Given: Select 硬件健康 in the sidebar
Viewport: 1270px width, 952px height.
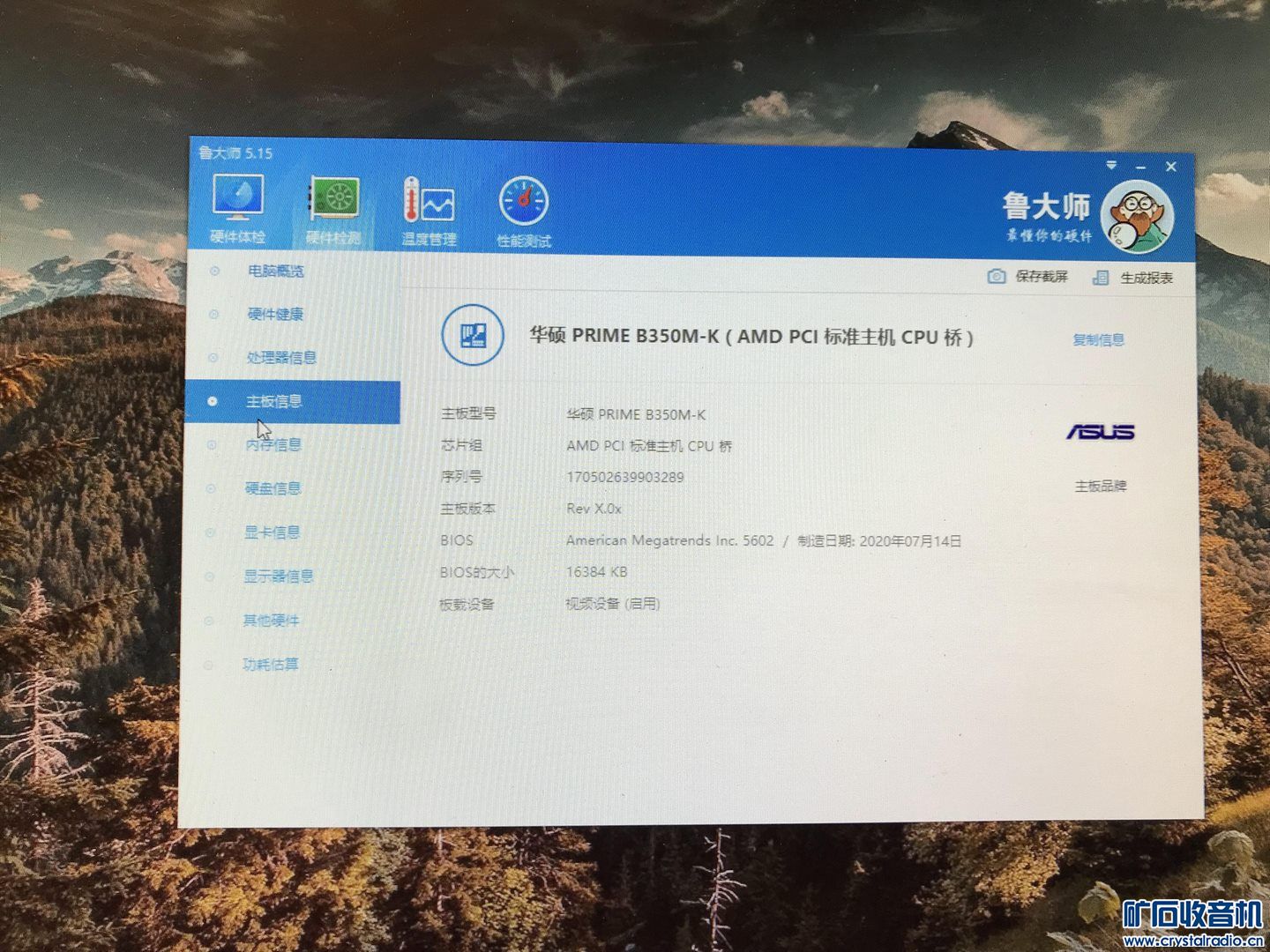Looking at the screenshot, I should pyautogui.click(x=275, y=314).
